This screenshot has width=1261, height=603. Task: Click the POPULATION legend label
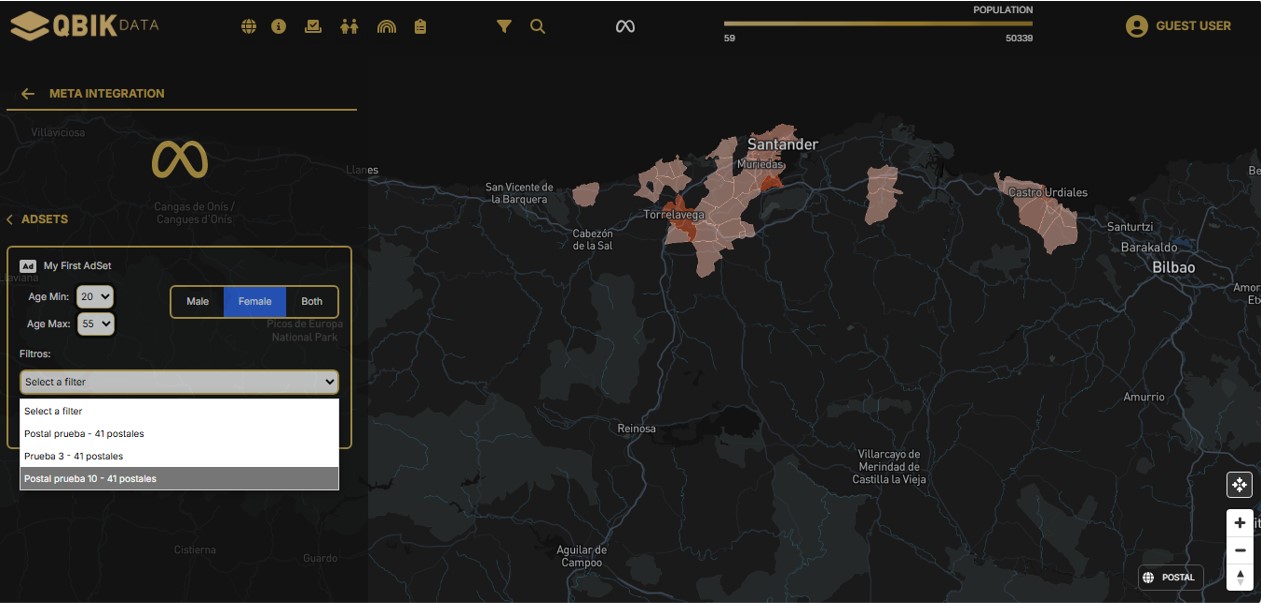click(1003, 10)
